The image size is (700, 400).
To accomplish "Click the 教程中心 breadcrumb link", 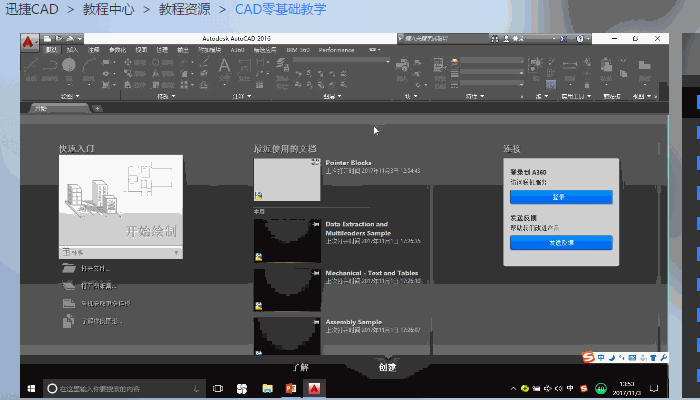I will point(108,9).
